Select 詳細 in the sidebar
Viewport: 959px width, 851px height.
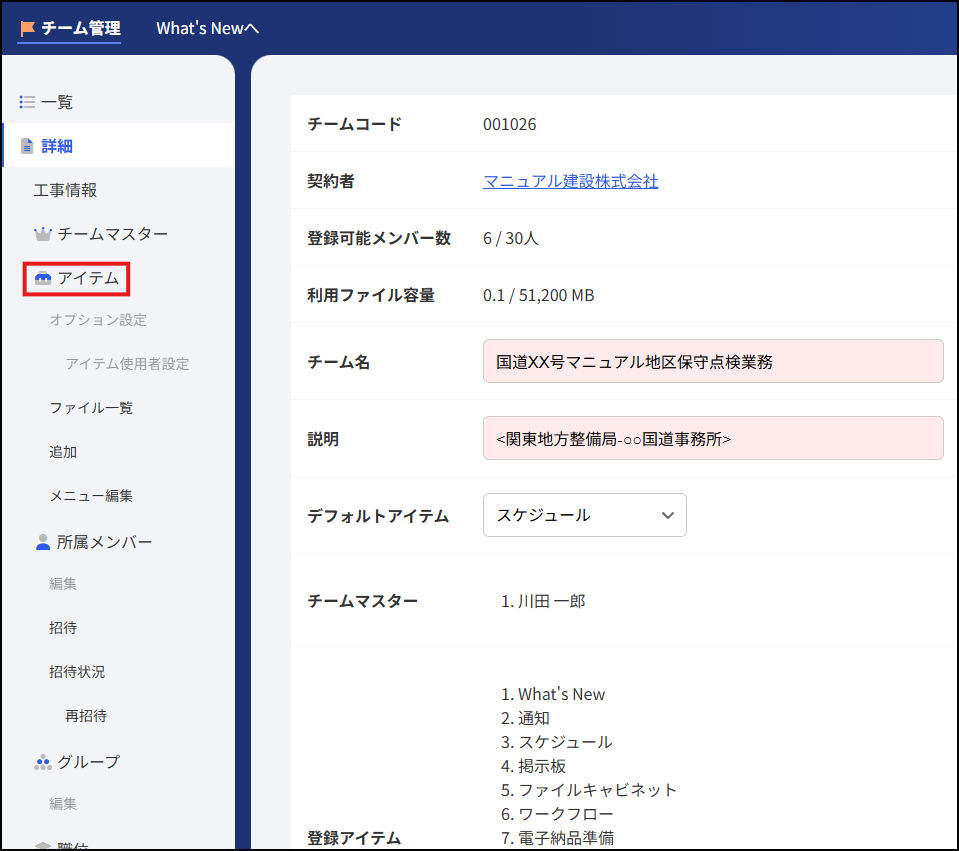click(x=119, y=146)
